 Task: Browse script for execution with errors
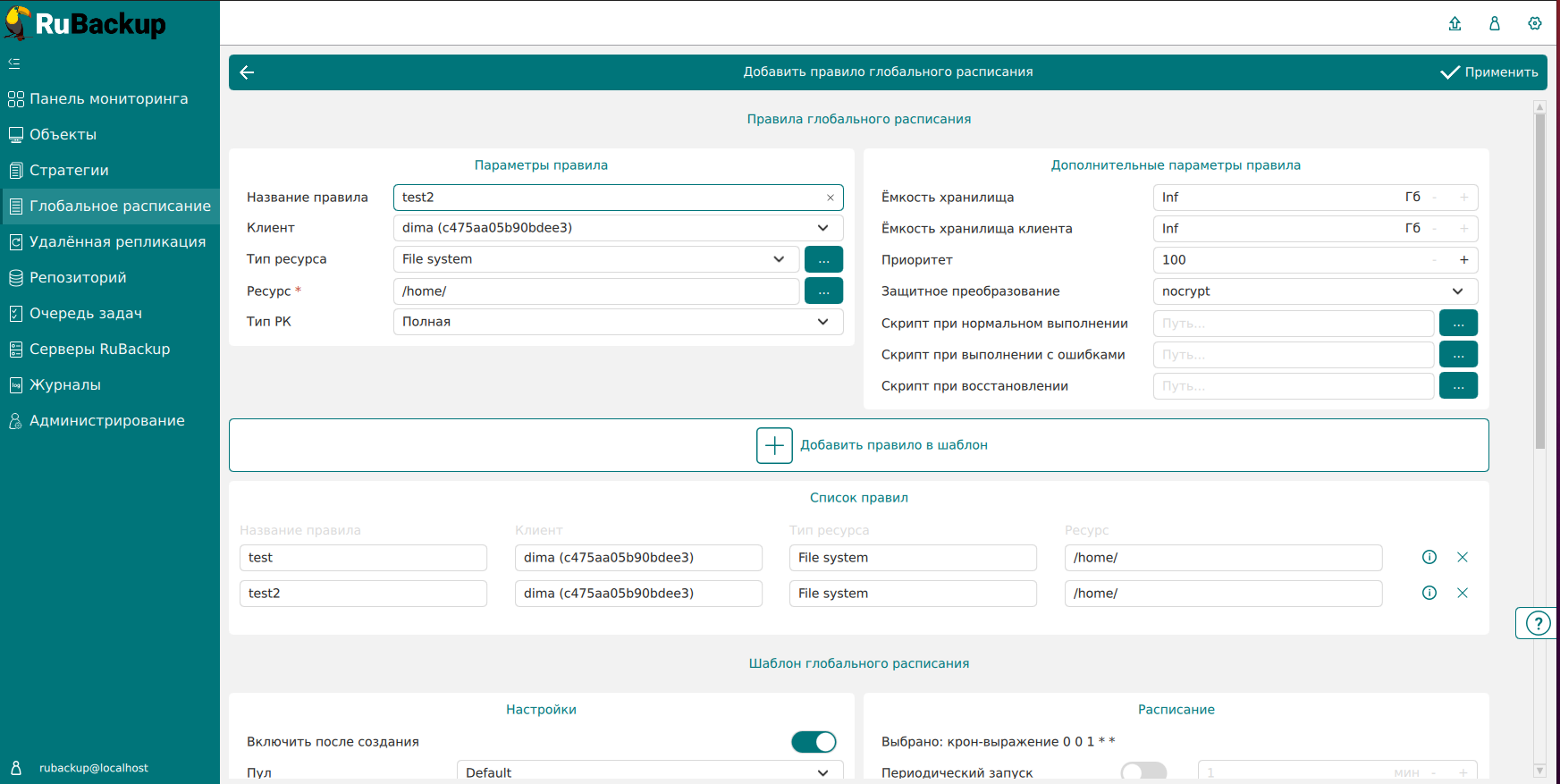(x=1458, y=354)
